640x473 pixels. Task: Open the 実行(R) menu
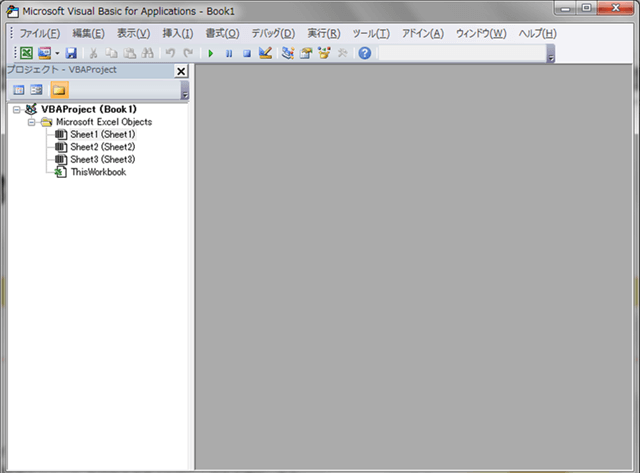(324, 33)
